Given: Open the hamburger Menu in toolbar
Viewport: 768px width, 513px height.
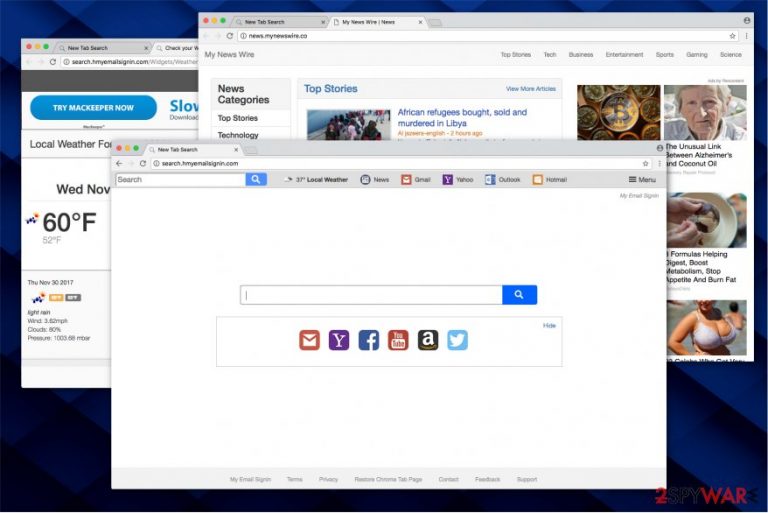Looking at the screenshot, I should coord(642,180).
